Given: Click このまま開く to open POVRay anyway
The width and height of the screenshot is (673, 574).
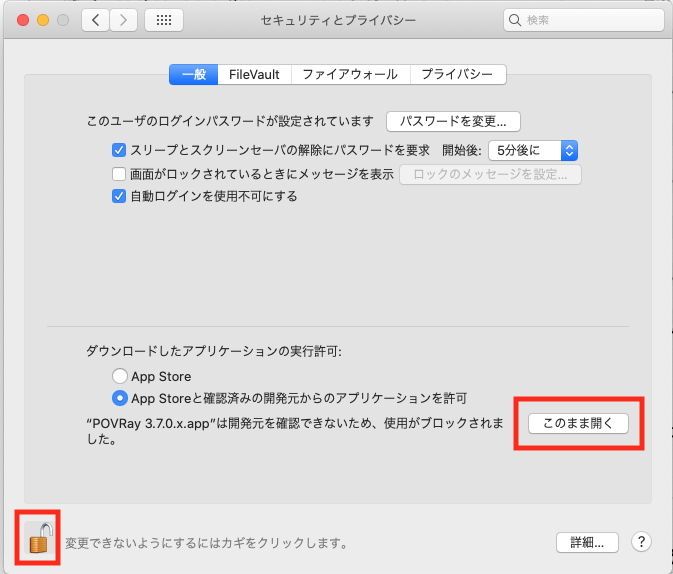Looking at the screenshot, I should point(578,423).
